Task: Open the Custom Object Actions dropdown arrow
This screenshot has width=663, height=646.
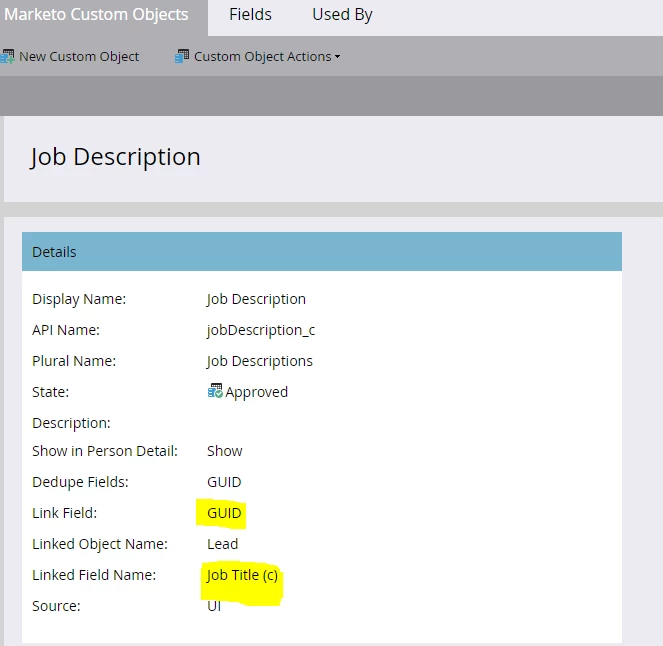Action: [x=337, y=57]
